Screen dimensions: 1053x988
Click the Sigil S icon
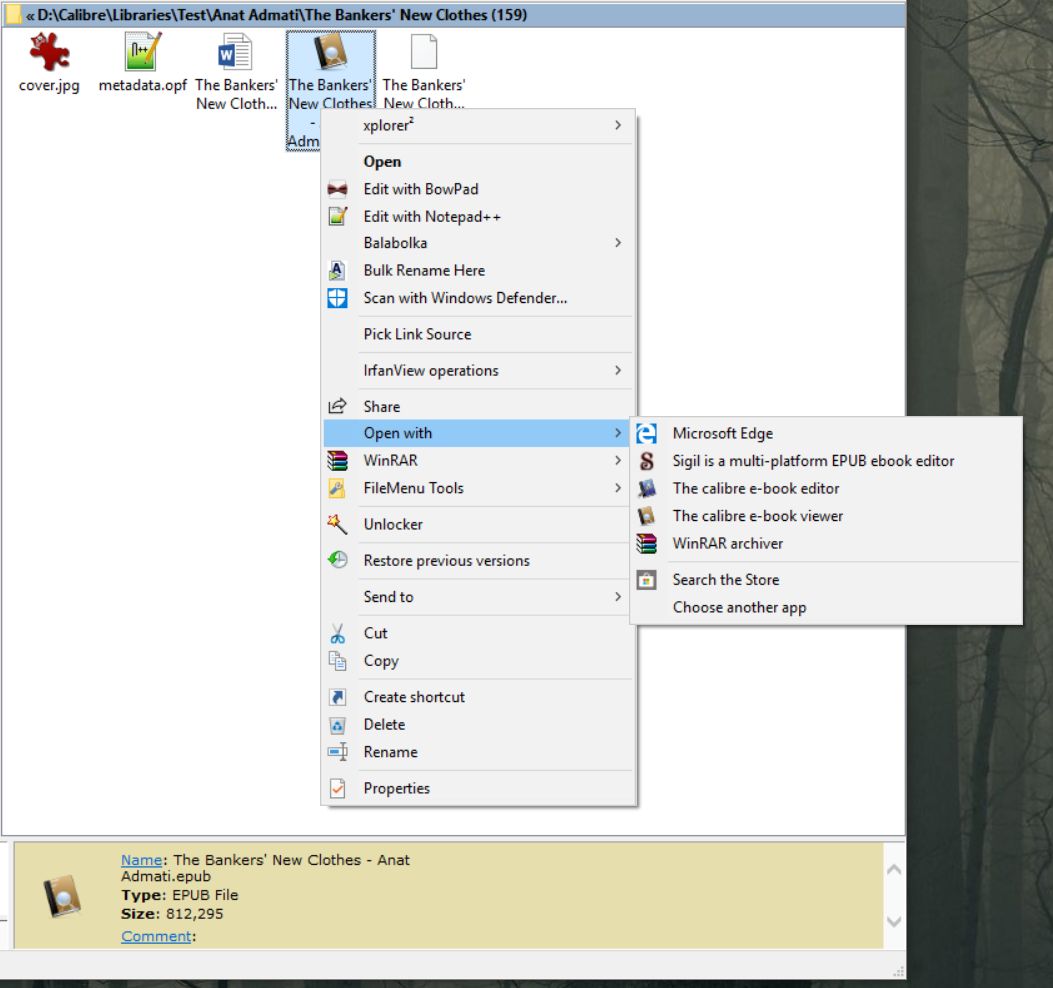(646, 461)
